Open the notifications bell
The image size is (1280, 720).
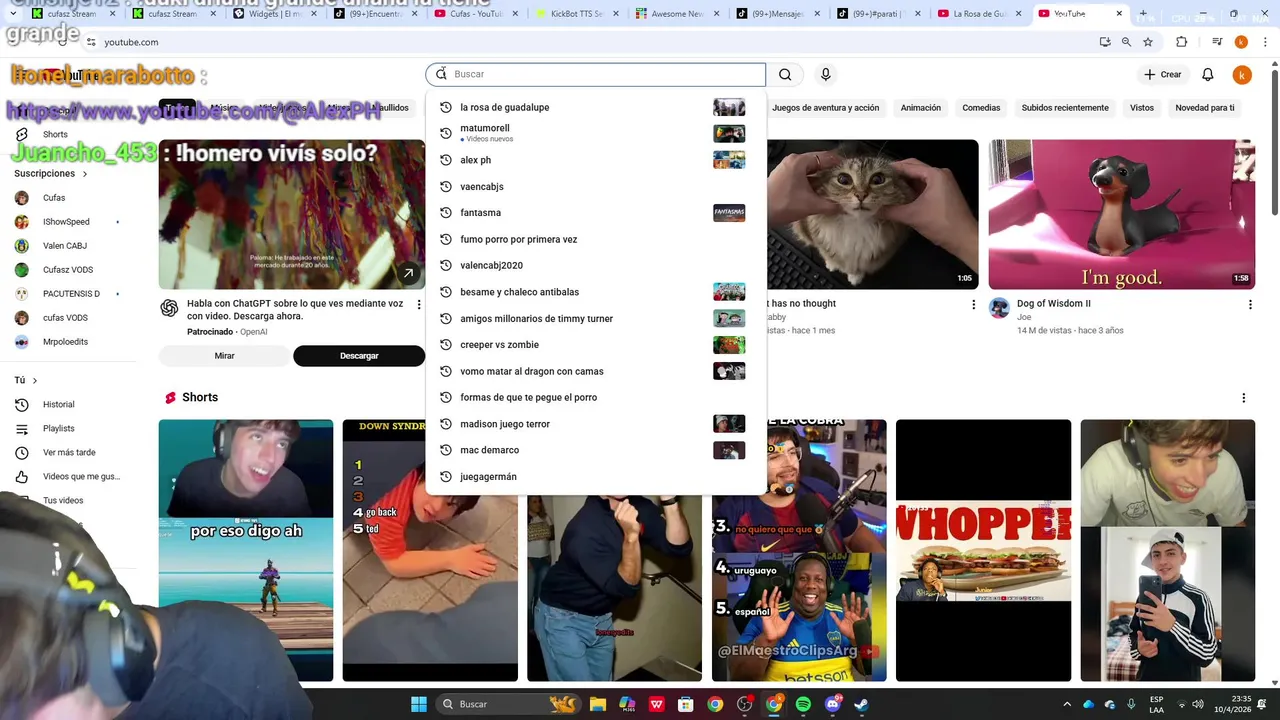[x=1208, y=74]
